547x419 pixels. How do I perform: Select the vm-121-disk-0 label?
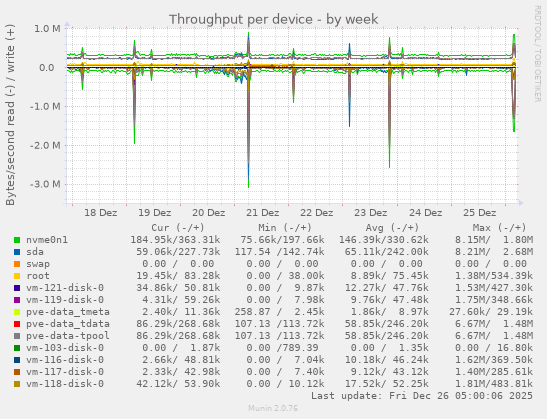click(65, 288)
